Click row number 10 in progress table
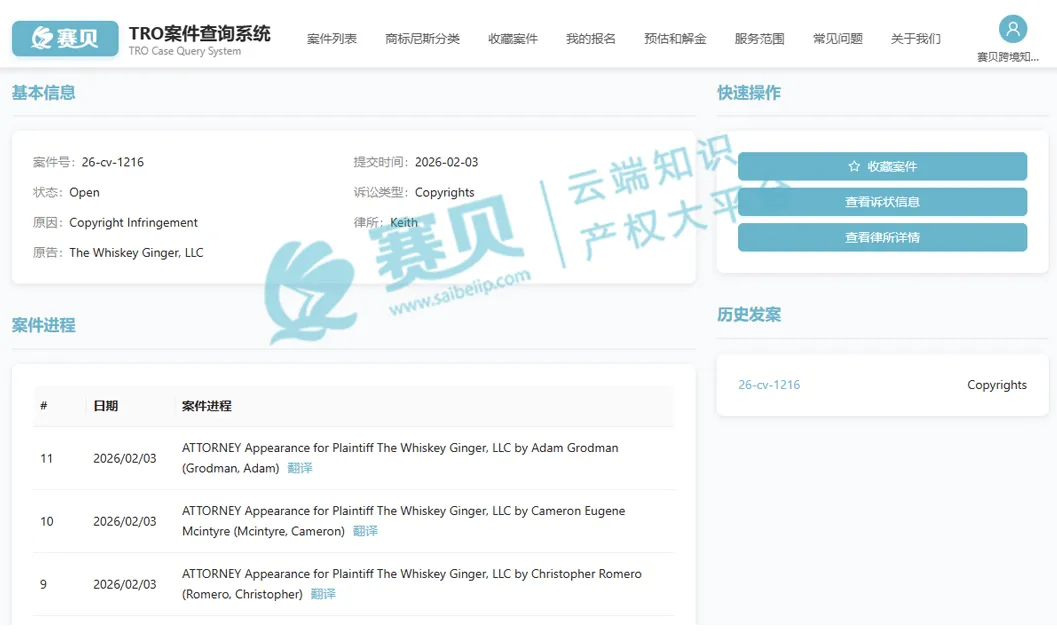The width and height of the screenshot is (1057, 636). [x=47, y=521]
